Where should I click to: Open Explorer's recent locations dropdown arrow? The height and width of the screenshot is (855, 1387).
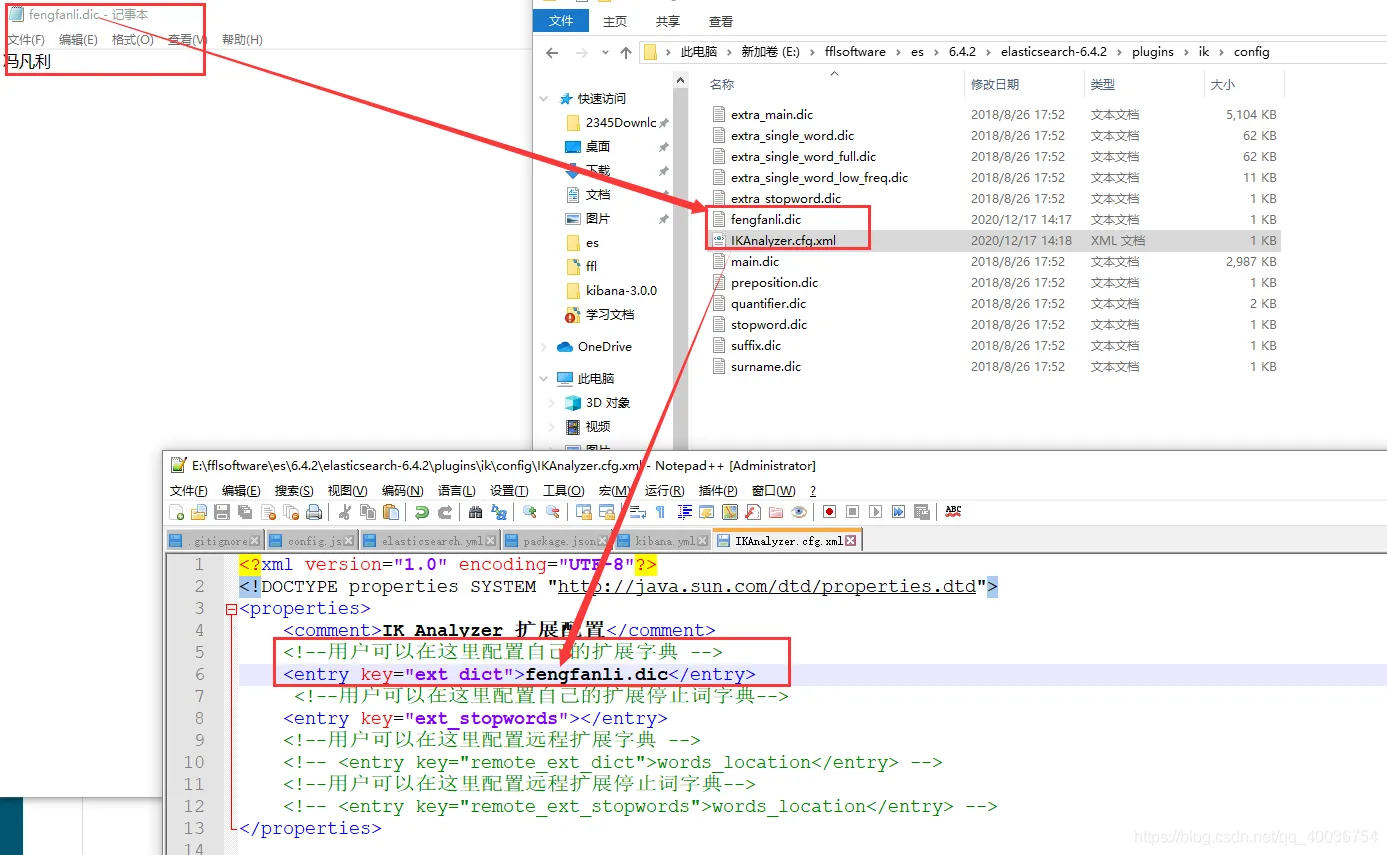point(604,52)
